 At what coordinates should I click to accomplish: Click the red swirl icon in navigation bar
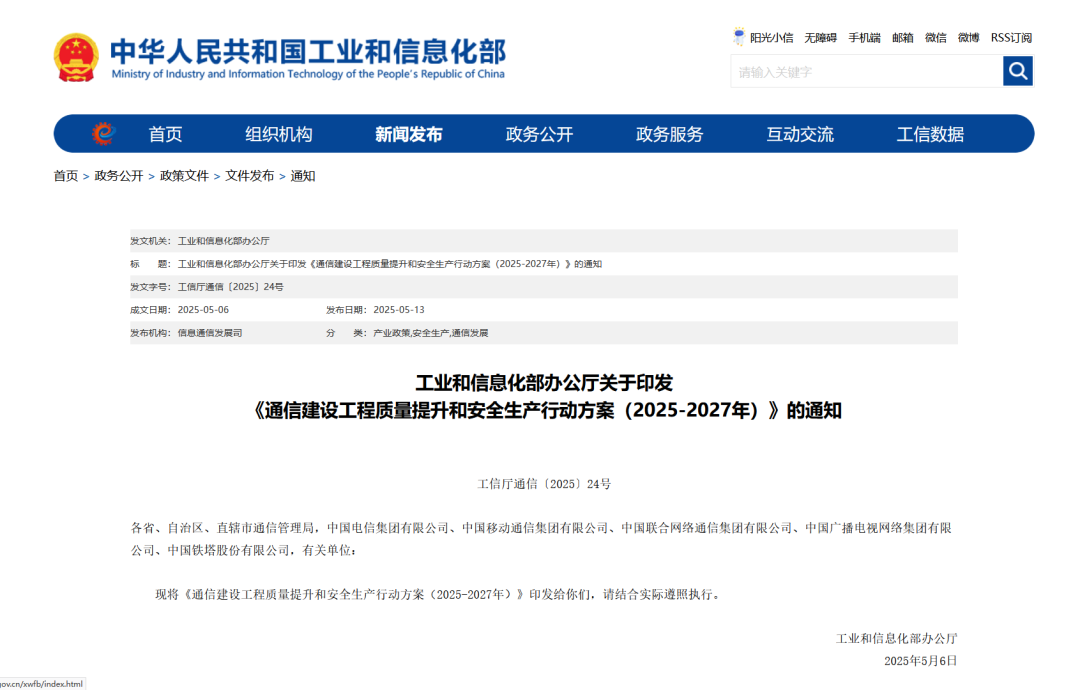click(x=103, y=134)
